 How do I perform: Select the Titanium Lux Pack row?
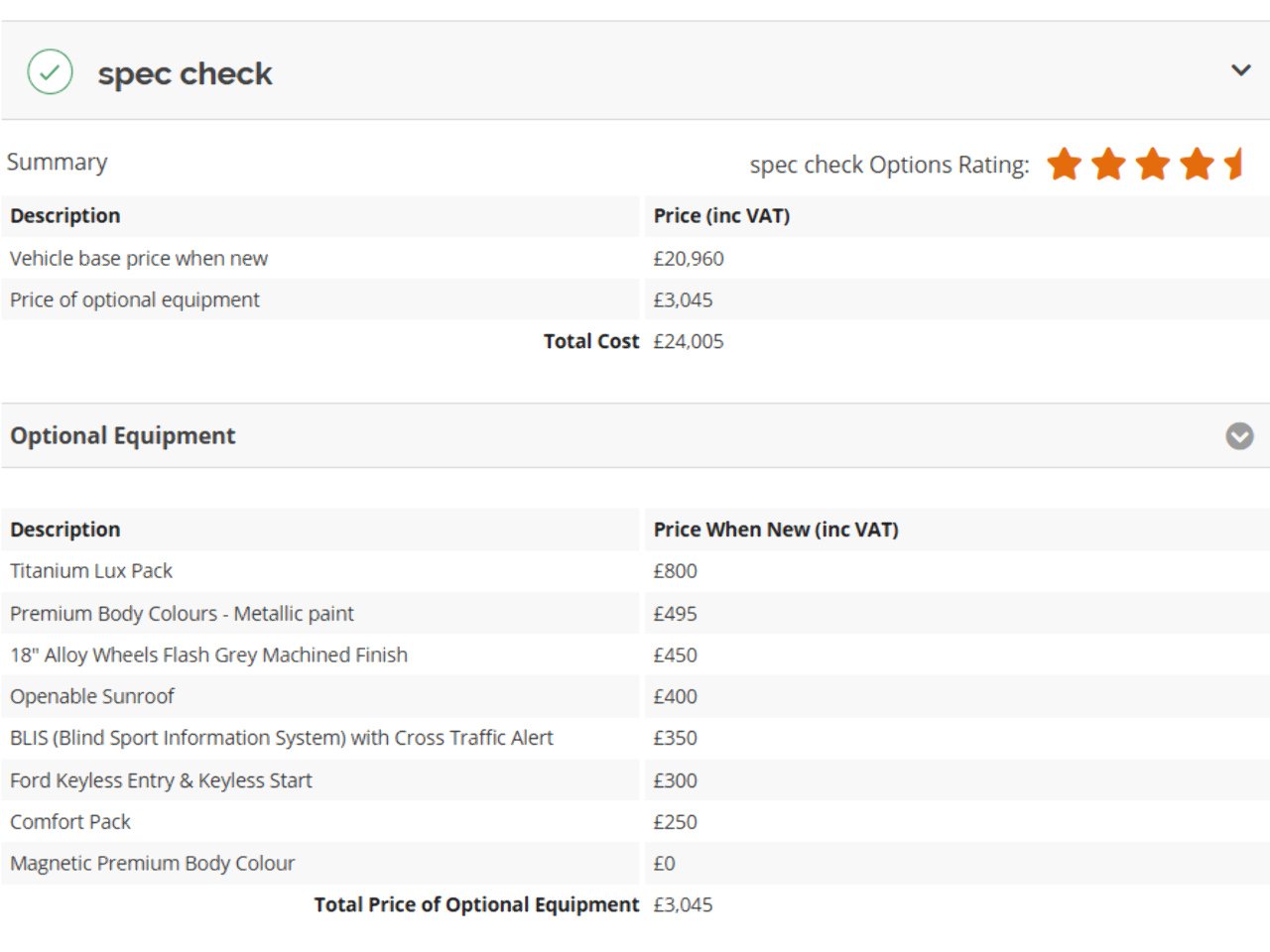click(91, 571)
